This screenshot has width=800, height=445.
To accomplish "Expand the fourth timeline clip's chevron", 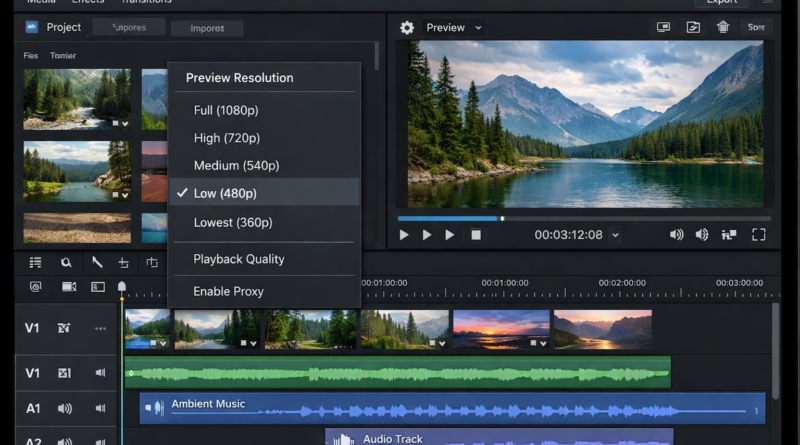I will 442,343.
